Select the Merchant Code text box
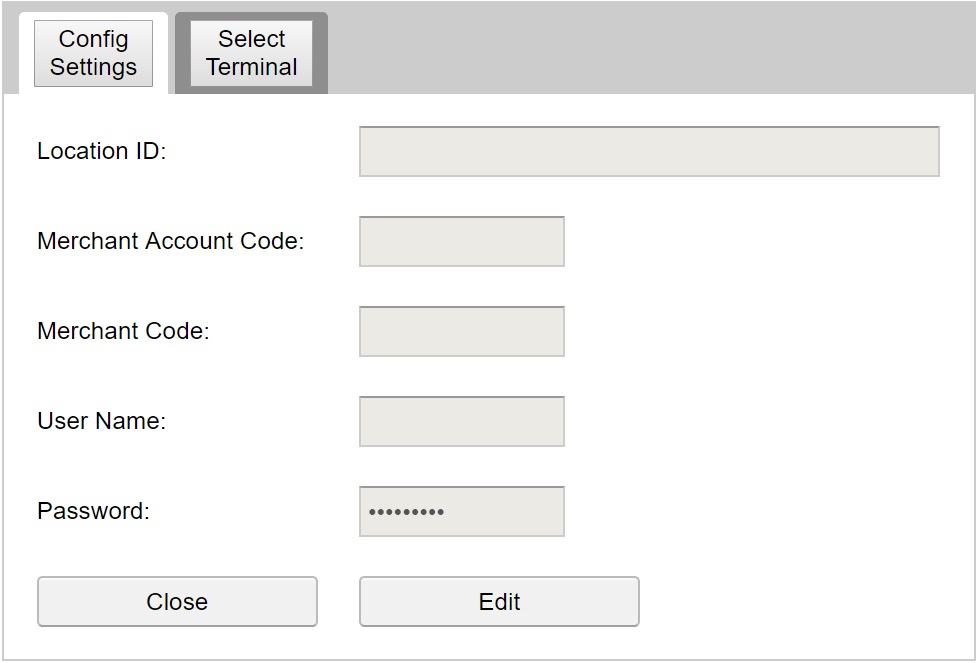The width and height of the screenshot is (978, 663). (x=461, y=332)
